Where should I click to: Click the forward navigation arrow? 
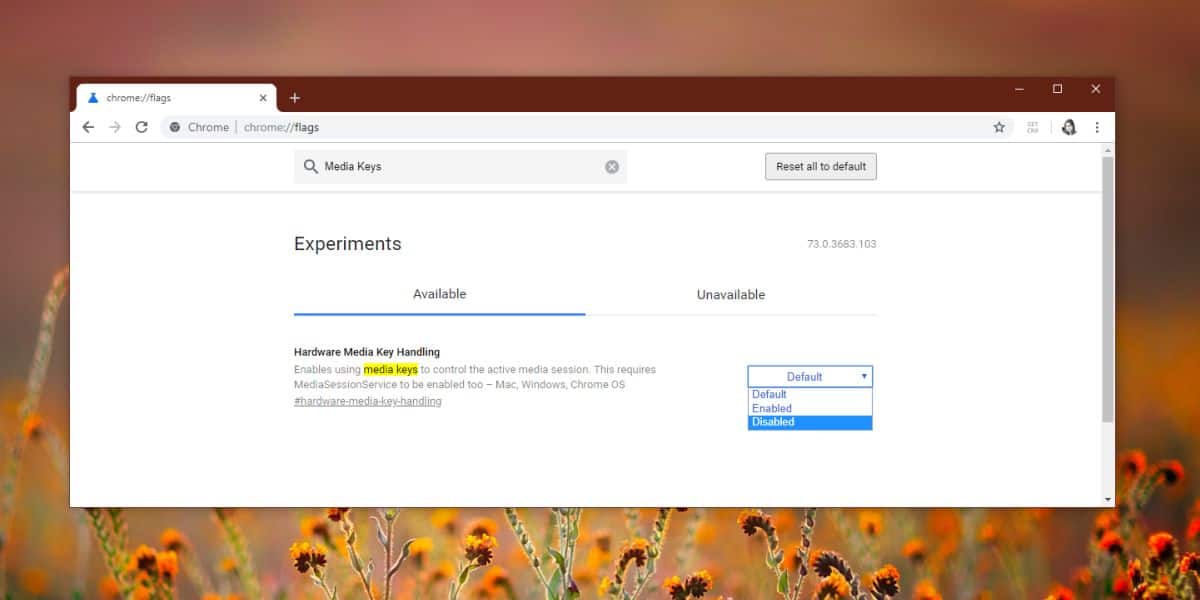(115, 127)
